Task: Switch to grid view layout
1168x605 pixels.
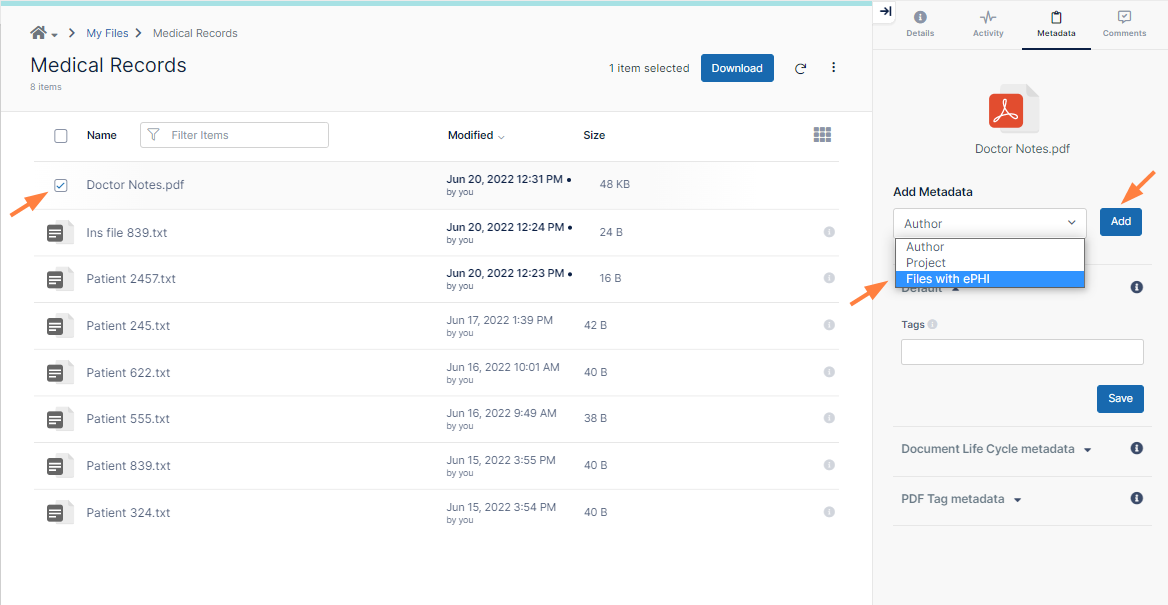Action: click(x=822, y=135)
